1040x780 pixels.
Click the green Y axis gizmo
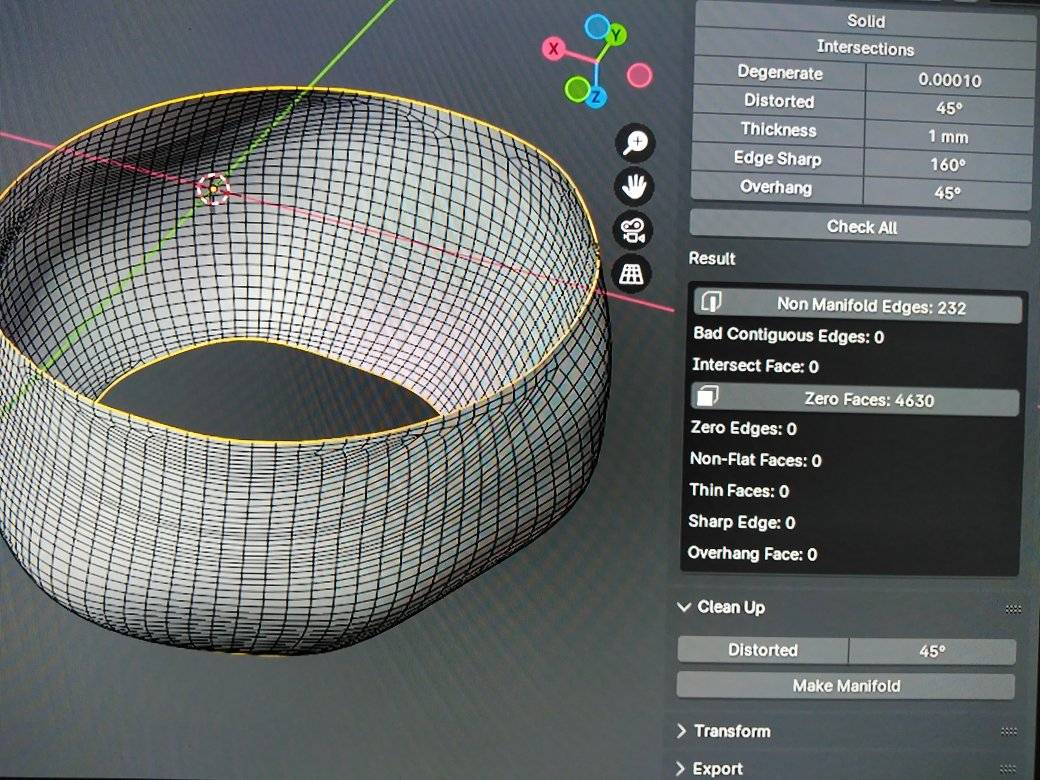point(616,34)
